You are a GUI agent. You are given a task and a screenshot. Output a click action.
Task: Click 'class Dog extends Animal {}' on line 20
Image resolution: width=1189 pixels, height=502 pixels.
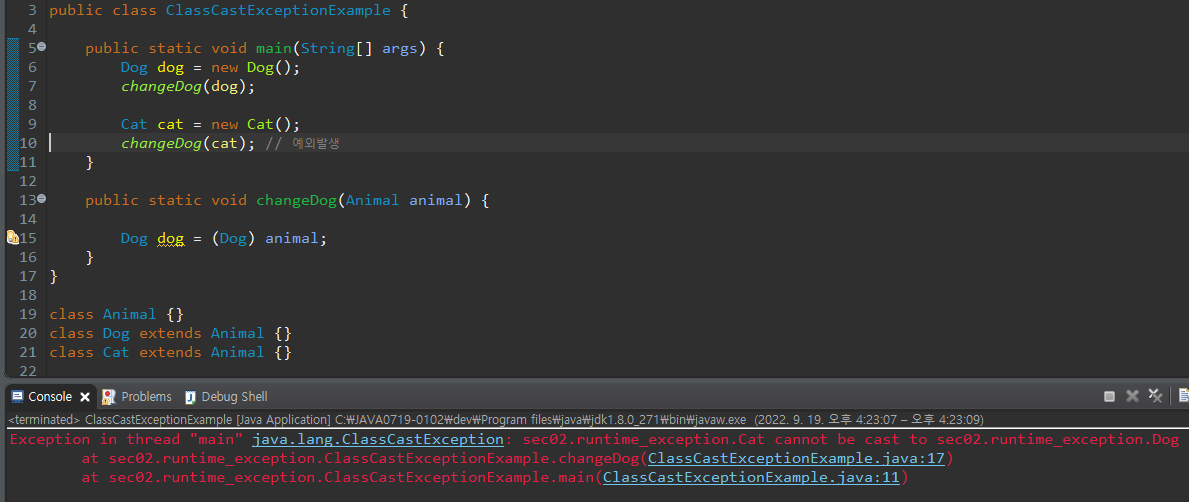[171, 334]
